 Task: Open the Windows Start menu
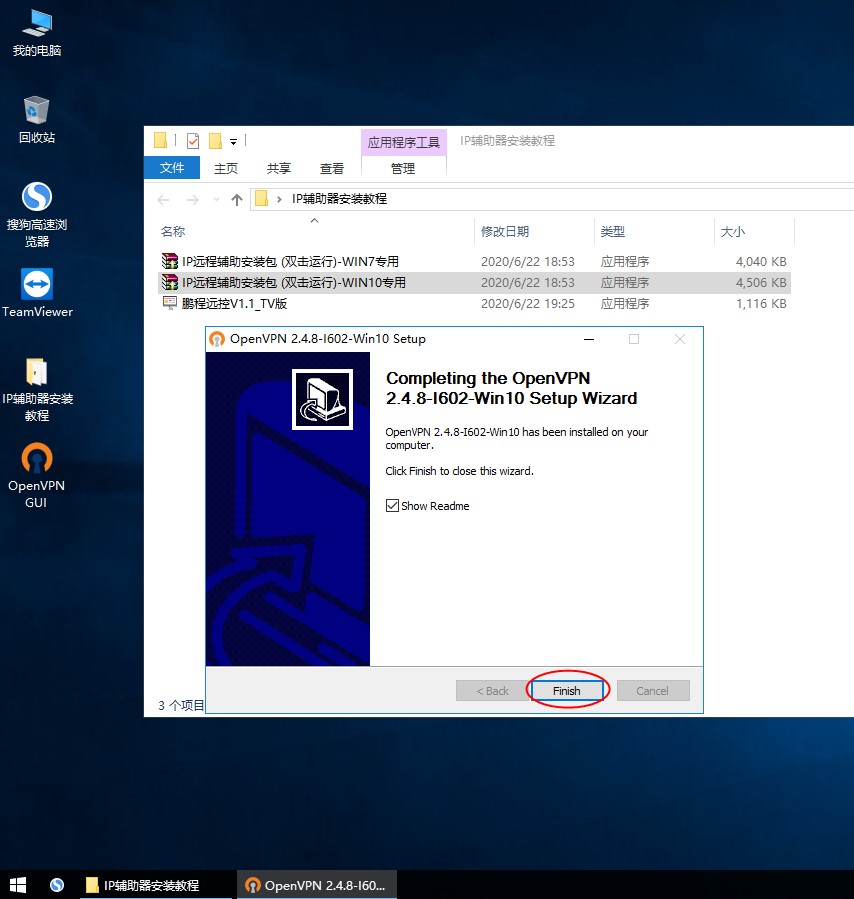point(18,885)
